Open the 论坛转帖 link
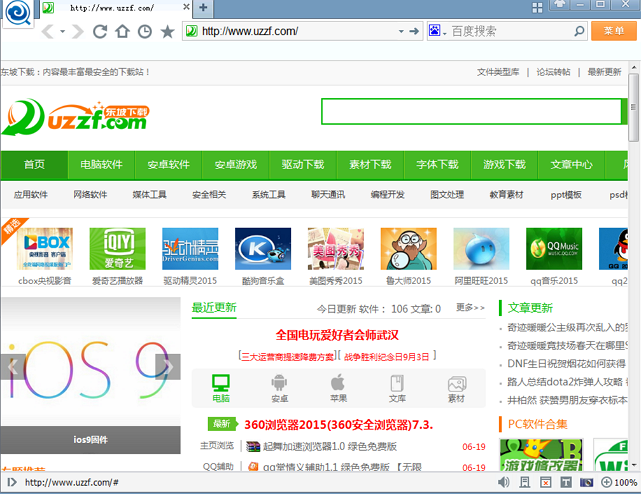The height and width of the screenshot is (494, 641). (x=553, y=72)
